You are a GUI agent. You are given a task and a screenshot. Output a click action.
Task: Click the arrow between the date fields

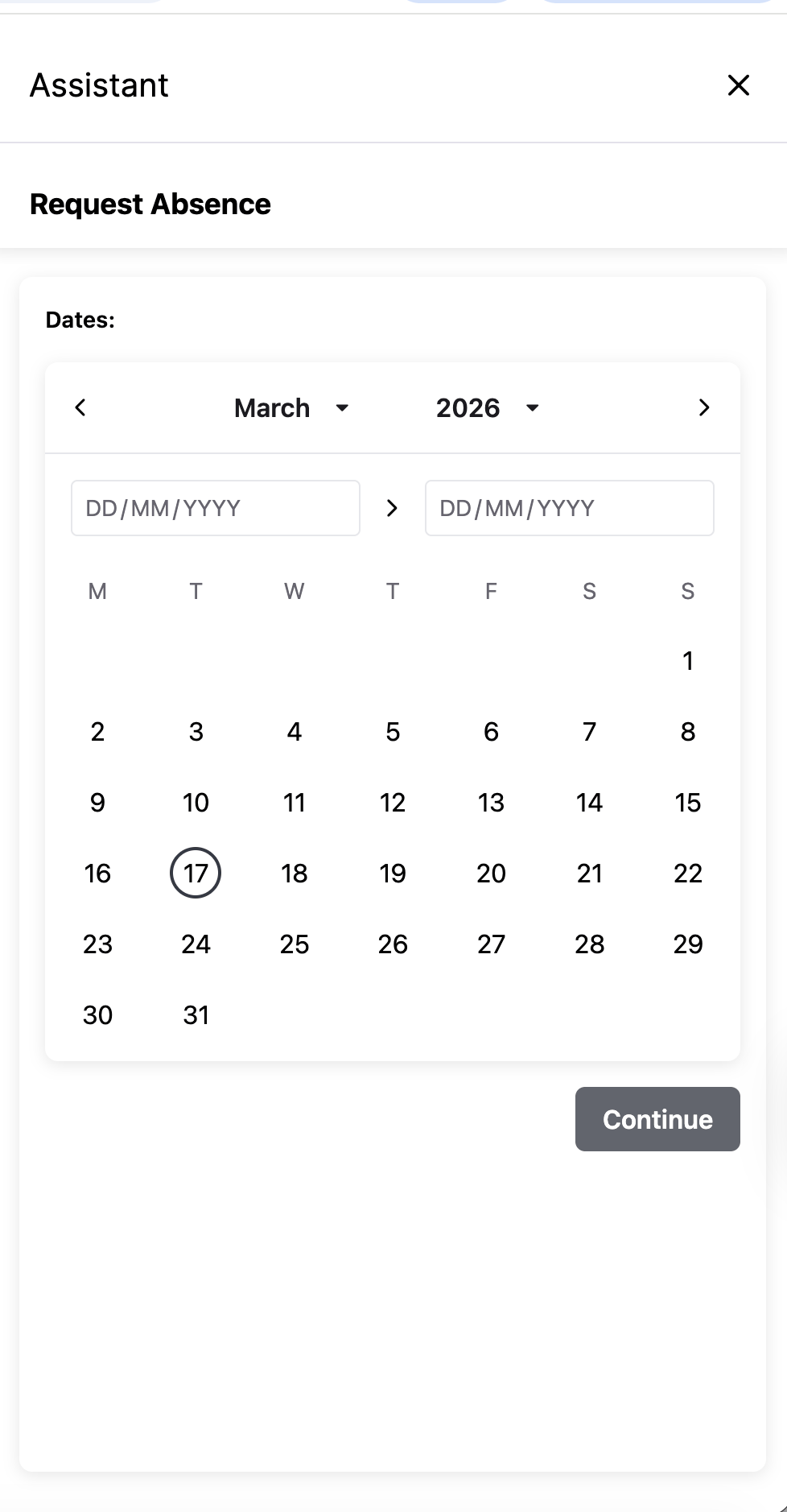tap(392, 508)
